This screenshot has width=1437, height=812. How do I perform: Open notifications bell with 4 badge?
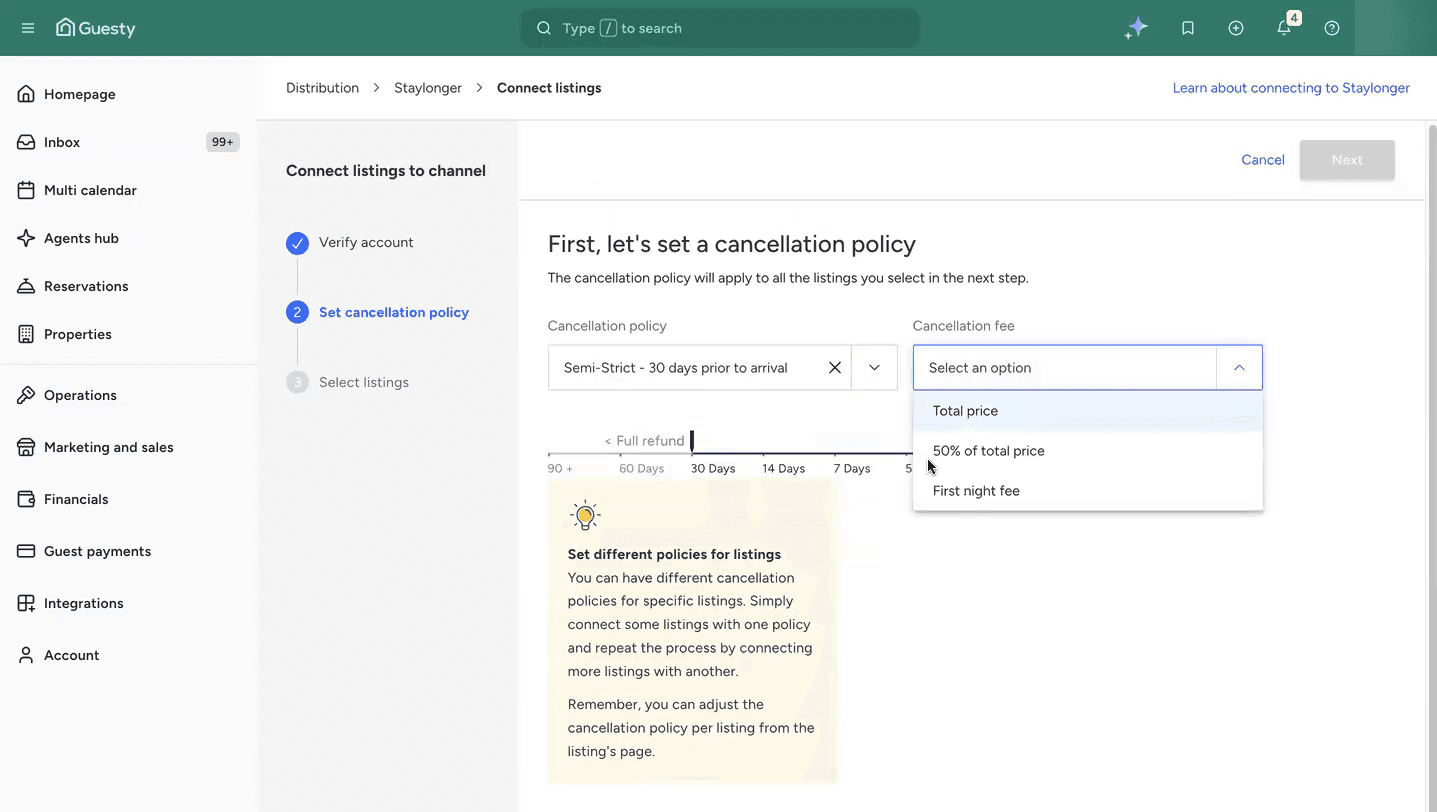click(1284, 28)
